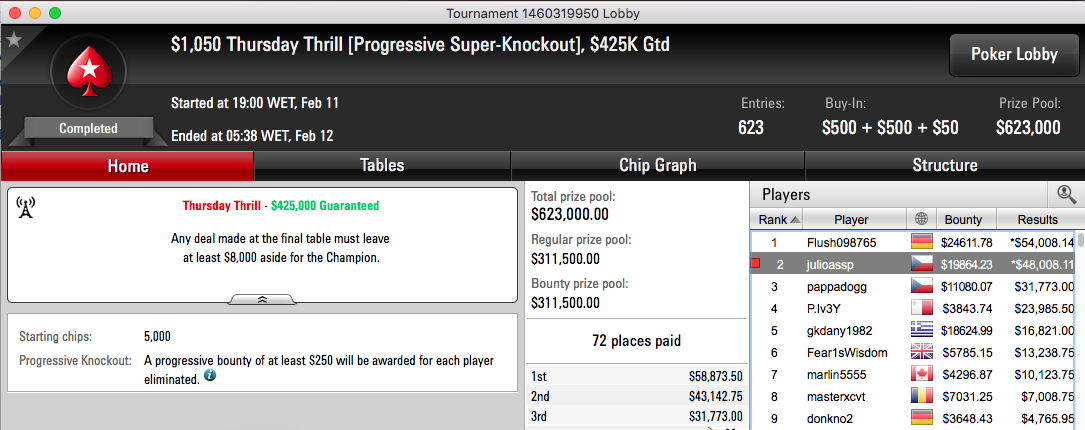Click the Poker Lobby button
The image size is (1085, 430).
pos(1014,55)
